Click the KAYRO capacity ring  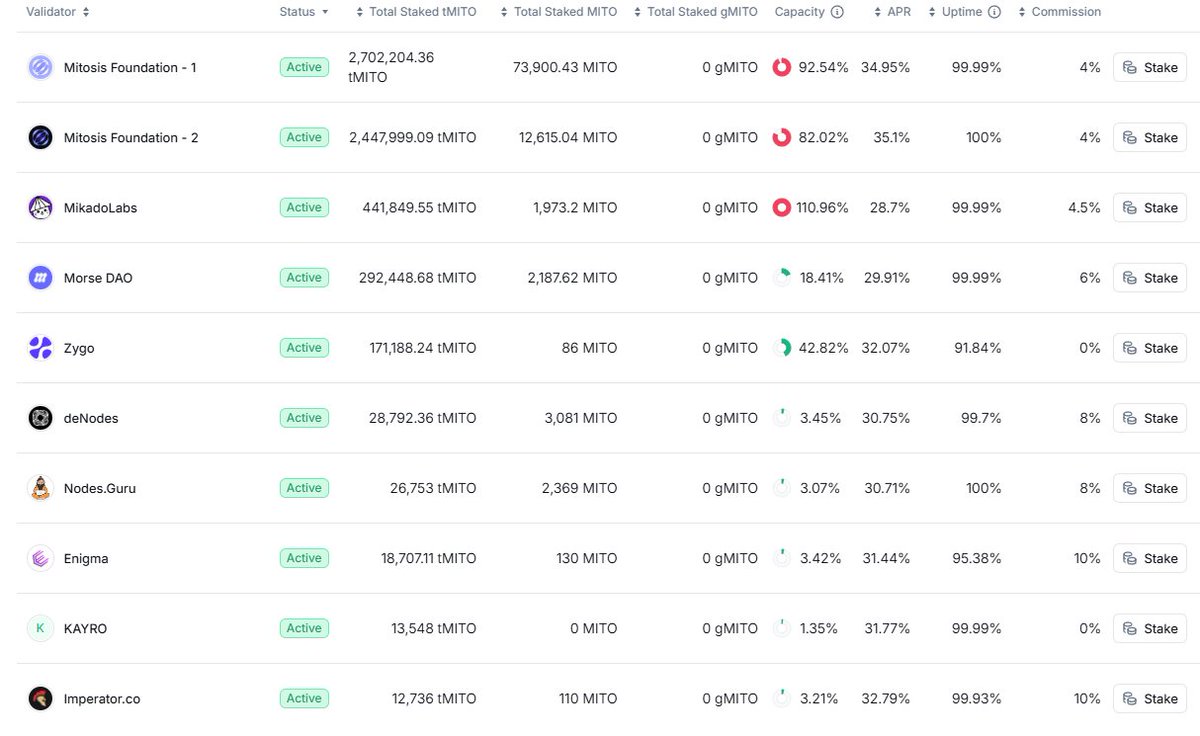pyautogui.click(x=782, y=628)
